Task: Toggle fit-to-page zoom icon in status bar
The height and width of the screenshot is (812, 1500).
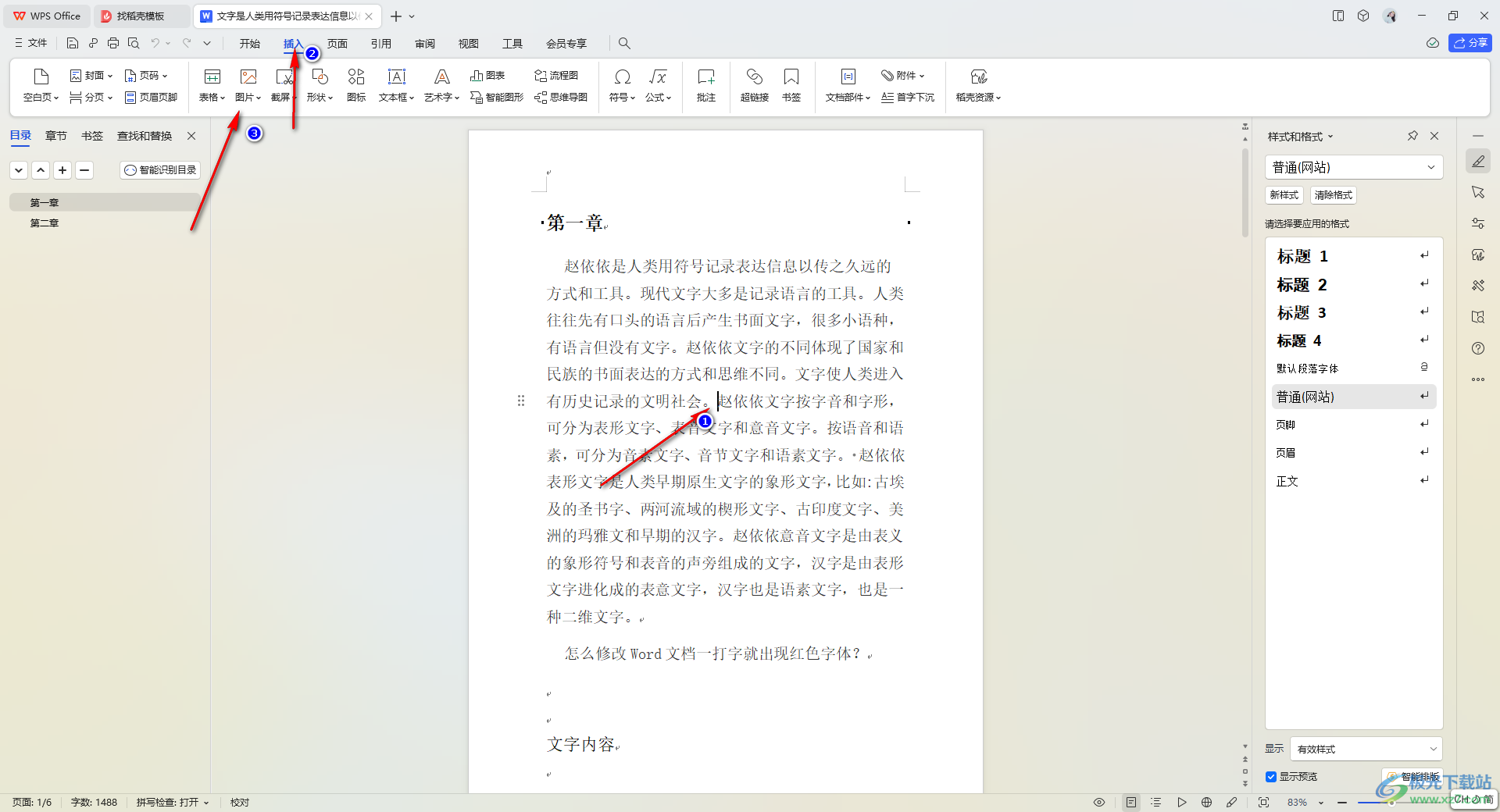Action: [x=1263, y=802]
